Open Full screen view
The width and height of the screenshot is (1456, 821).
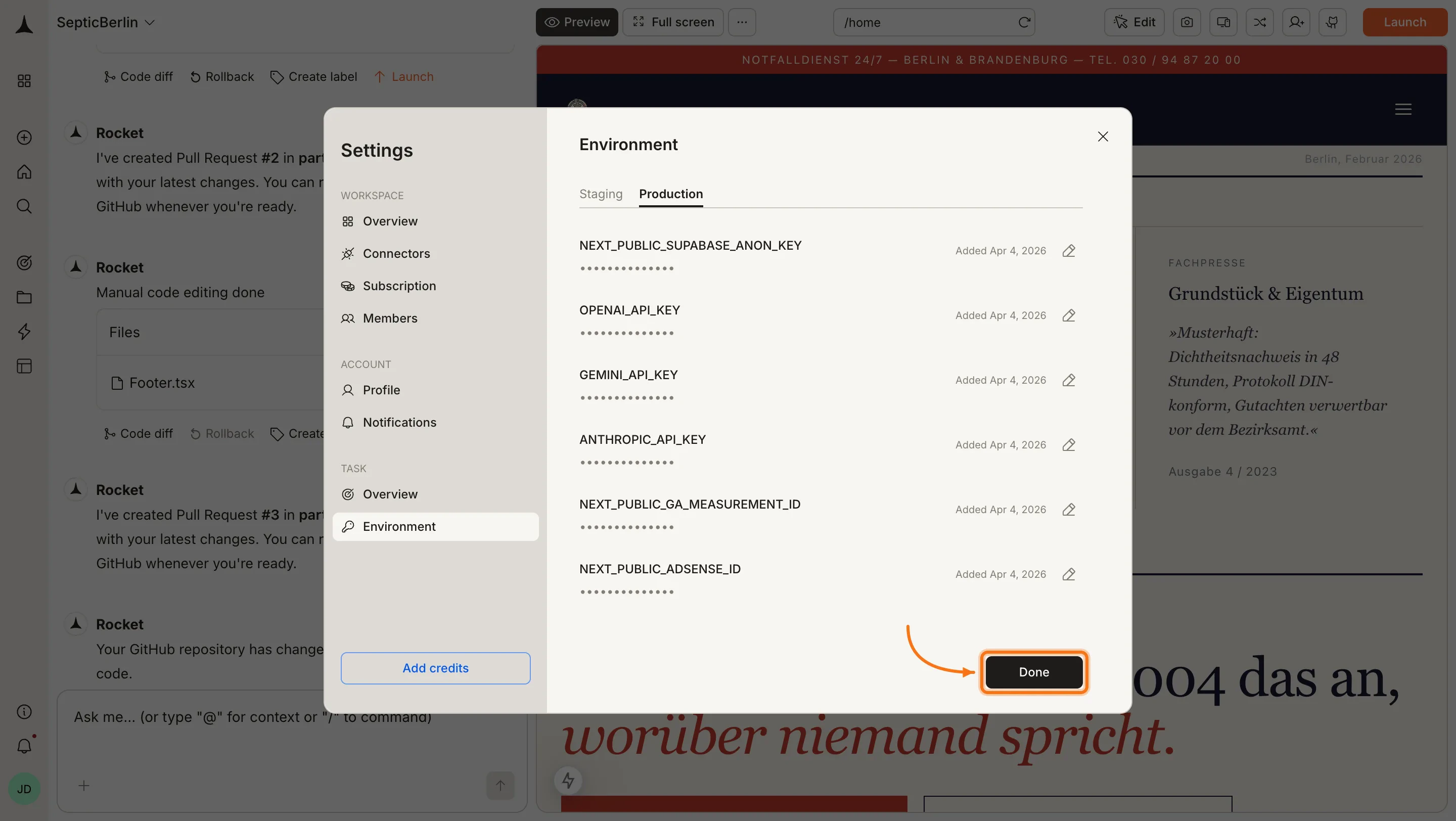click(x=672, y=22)
